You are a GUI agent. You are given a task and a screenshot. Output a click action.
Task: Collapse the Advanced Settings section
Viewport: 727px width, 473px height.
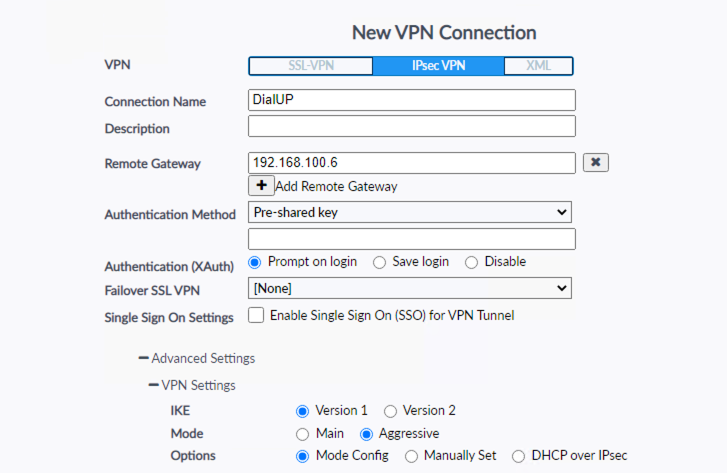point(145,358)
